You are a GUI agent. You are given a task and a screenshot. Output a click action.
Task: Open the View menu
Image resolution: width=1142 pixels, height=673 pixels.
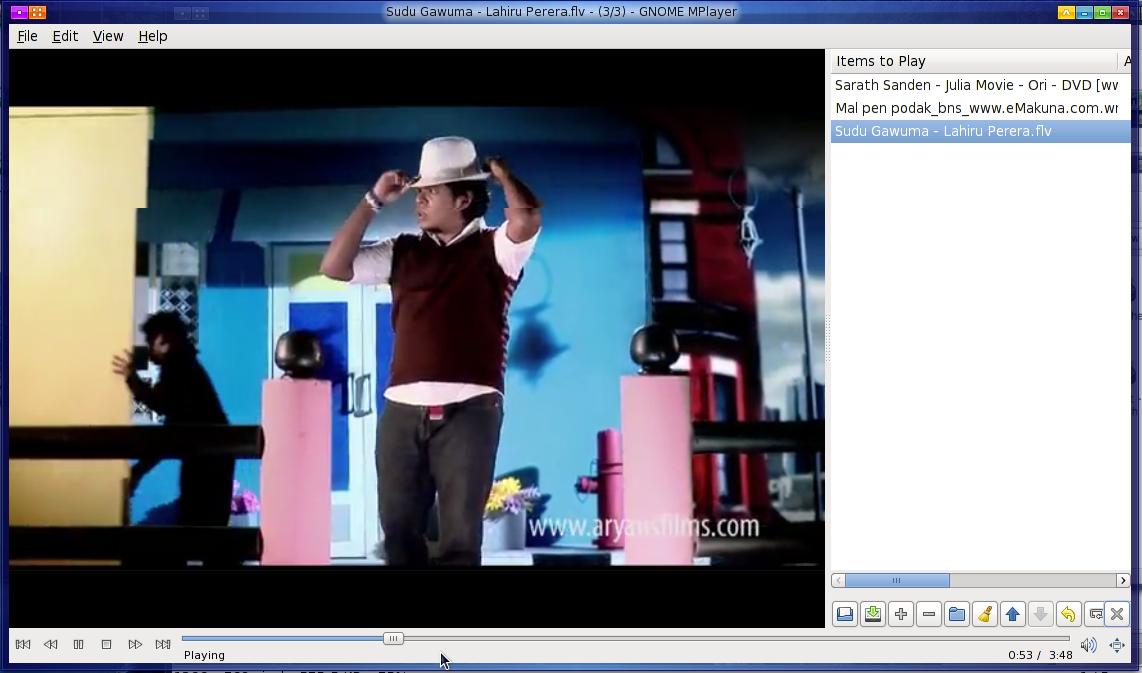tap(108, 36)
